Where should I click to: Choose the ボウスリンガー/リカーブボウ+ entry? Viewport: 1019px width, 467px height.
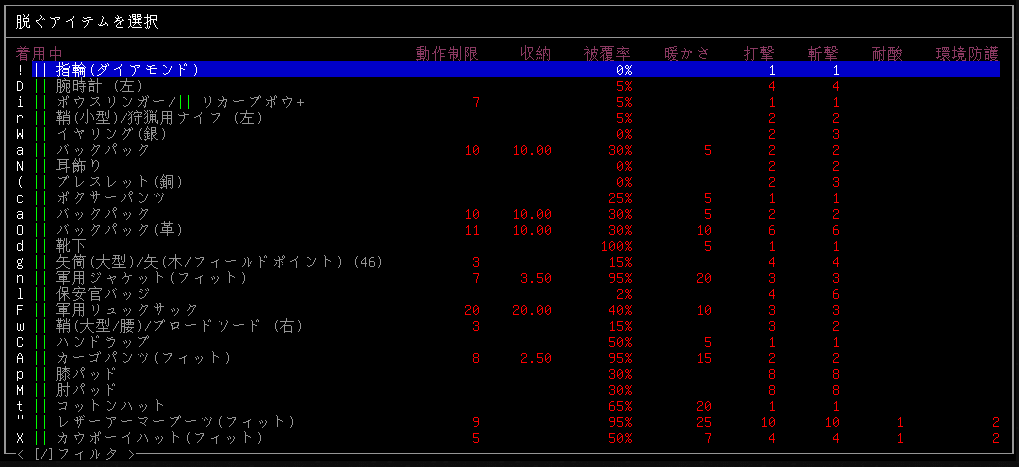(x=180, y=102)
